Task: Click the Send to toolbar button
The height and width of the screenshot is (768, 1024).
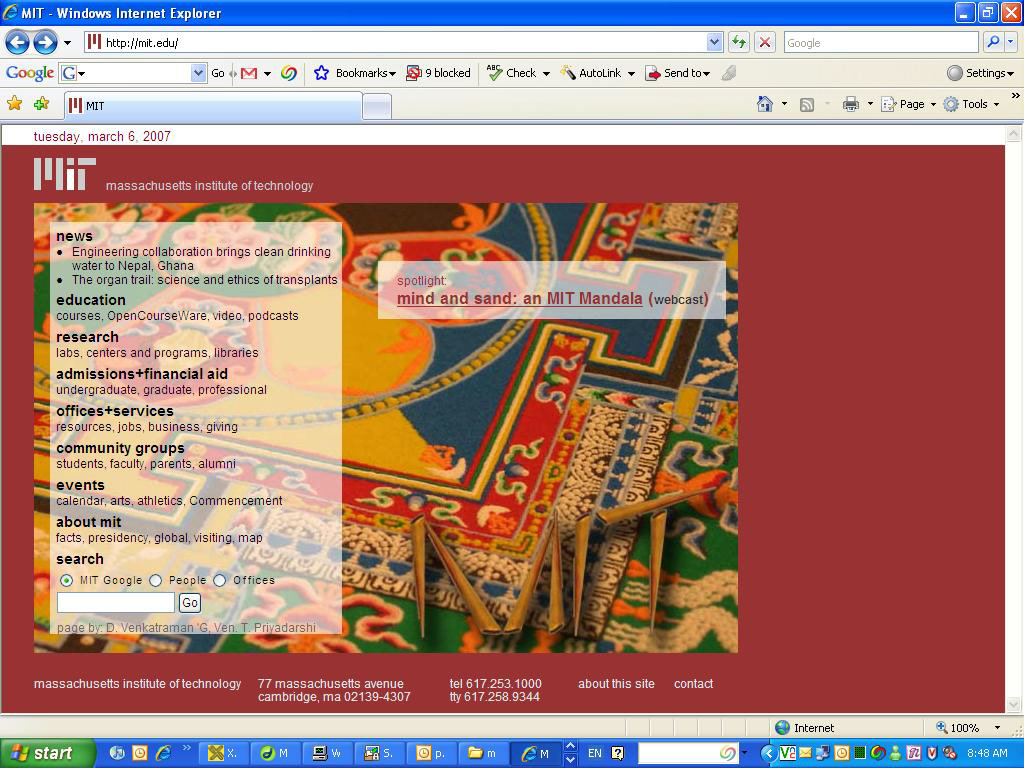Action: (x=678, y=73)
